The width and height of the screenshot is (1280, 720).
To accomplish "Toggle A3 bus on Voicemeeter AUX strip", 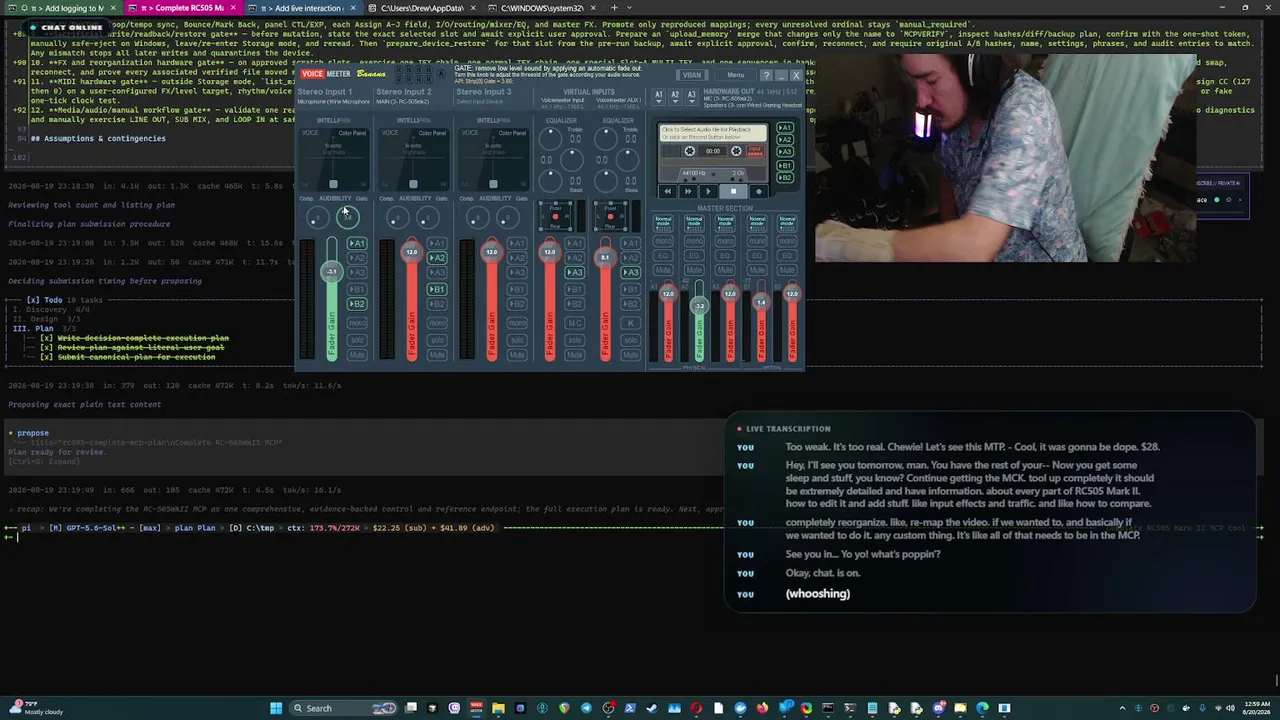I will pyautogui.click(x=631, y=273).
